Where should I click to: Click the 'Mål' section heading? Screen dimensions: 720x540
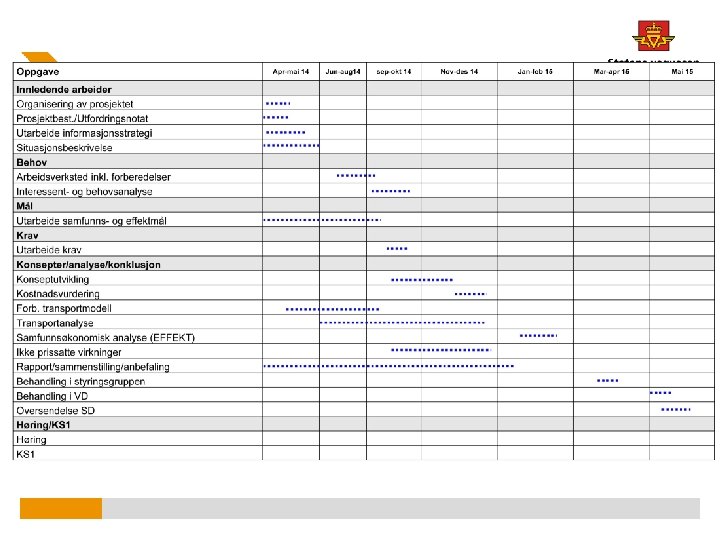click(x=24, y=206)
